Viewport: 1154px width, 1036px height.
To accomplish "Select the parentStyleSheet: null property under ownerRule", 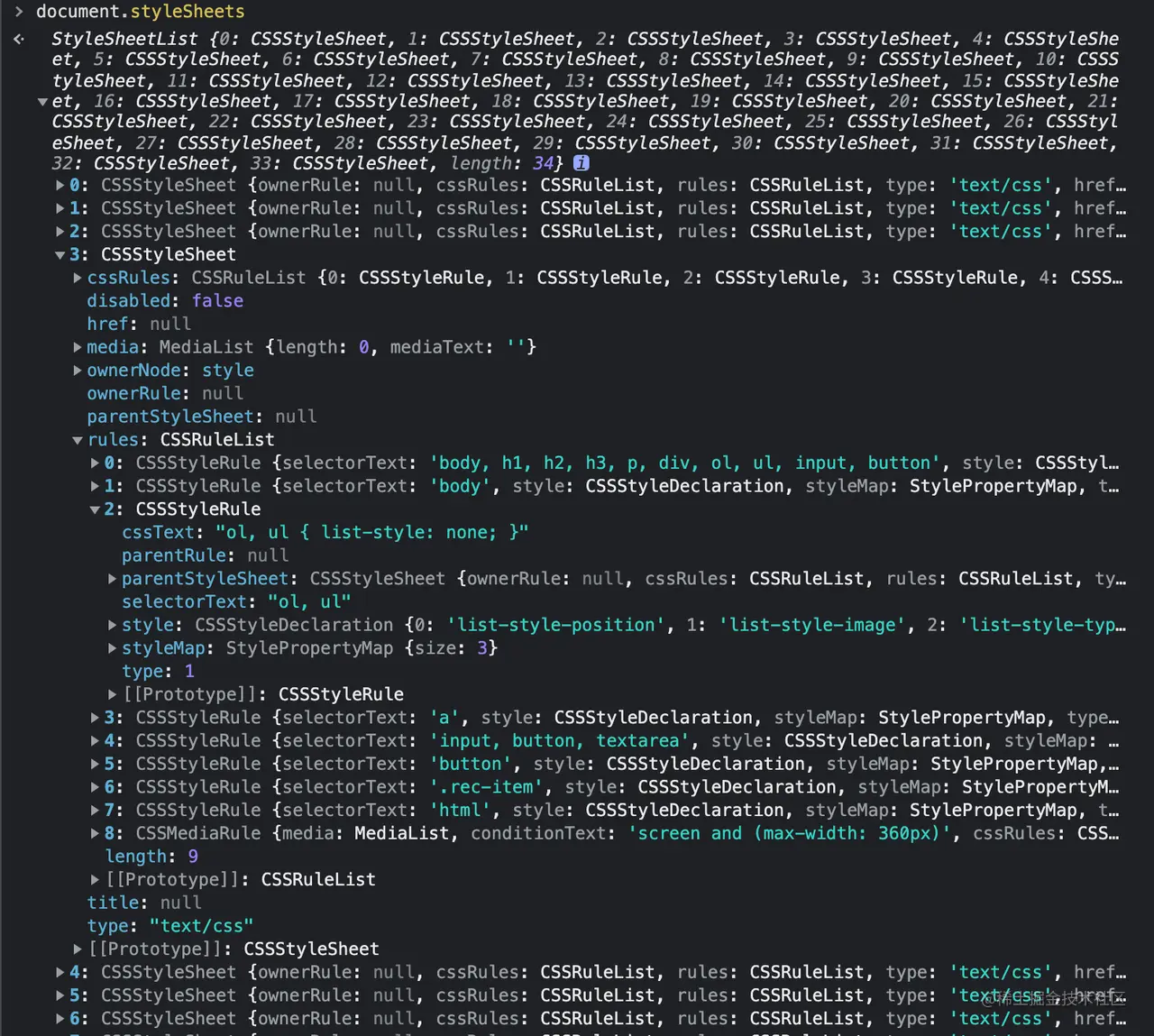I will (202, 417).
